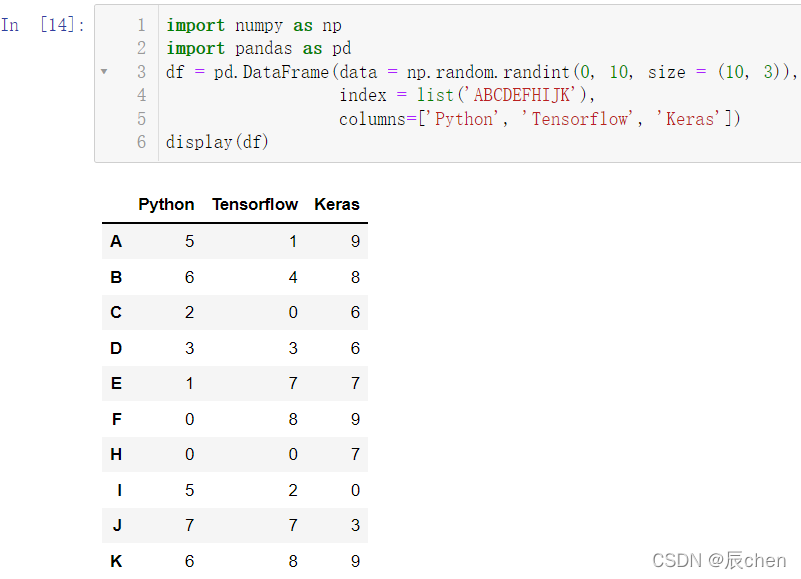
Task: Click line 1 import numpy statement
Action: pyautogui.click(x=254, y=25)
